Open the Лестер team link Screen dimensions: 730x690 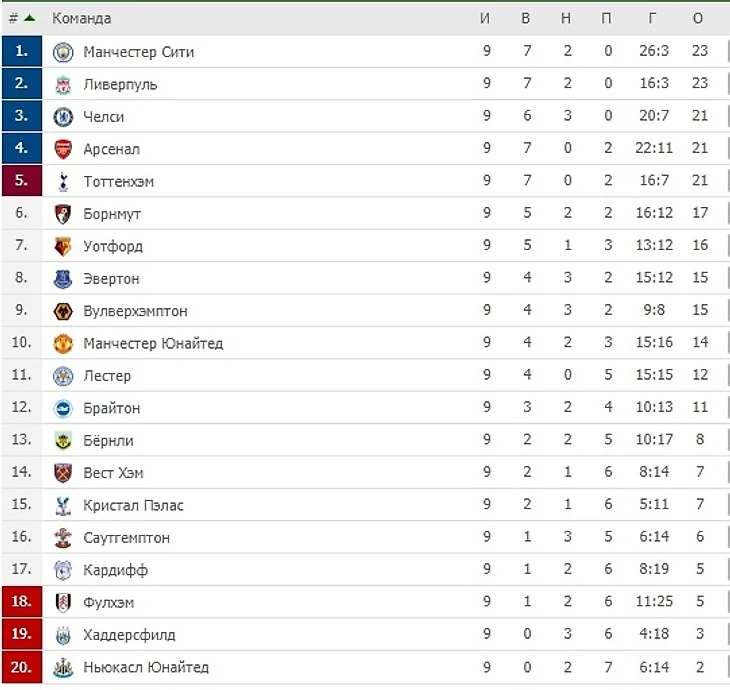point(107,376)
